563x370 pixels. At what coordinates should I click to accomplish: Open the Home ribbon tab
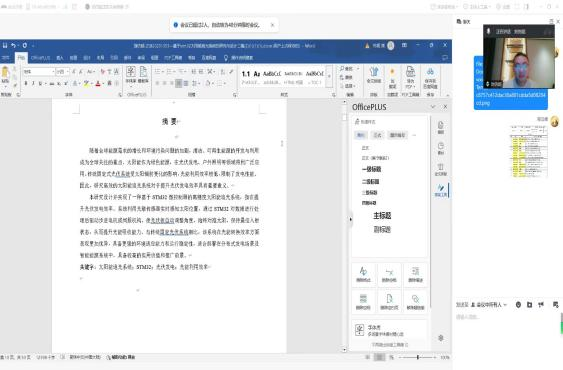pyautogui.click(x=21, y=58)
